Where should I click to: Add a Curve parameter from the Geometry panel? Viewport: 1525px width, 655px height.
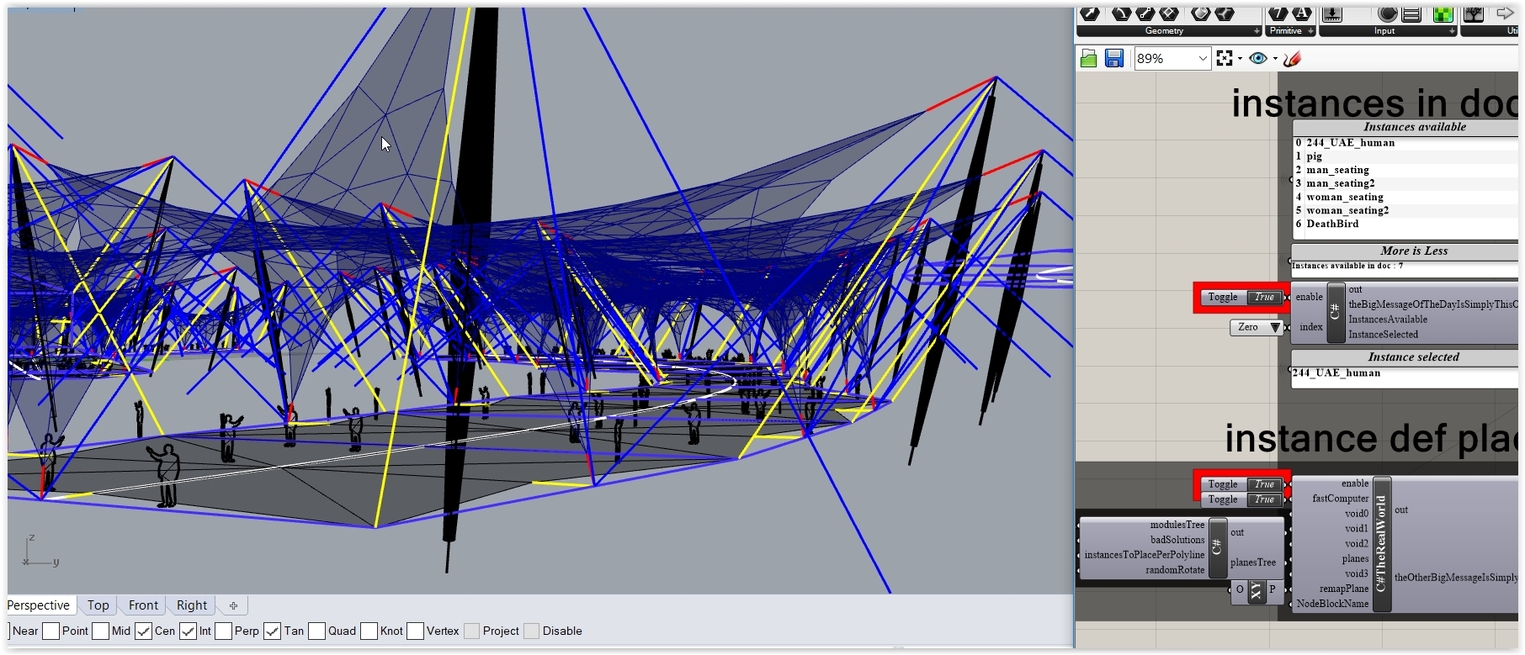pyautogui.click(x=1122, y=13)
